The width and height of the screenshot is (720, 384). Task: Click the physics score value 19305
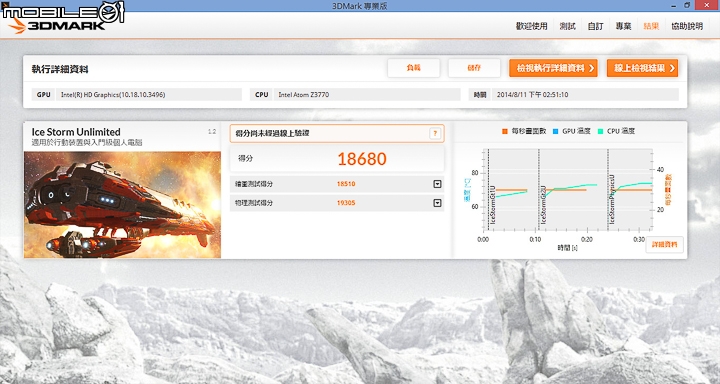pos(346,203)
